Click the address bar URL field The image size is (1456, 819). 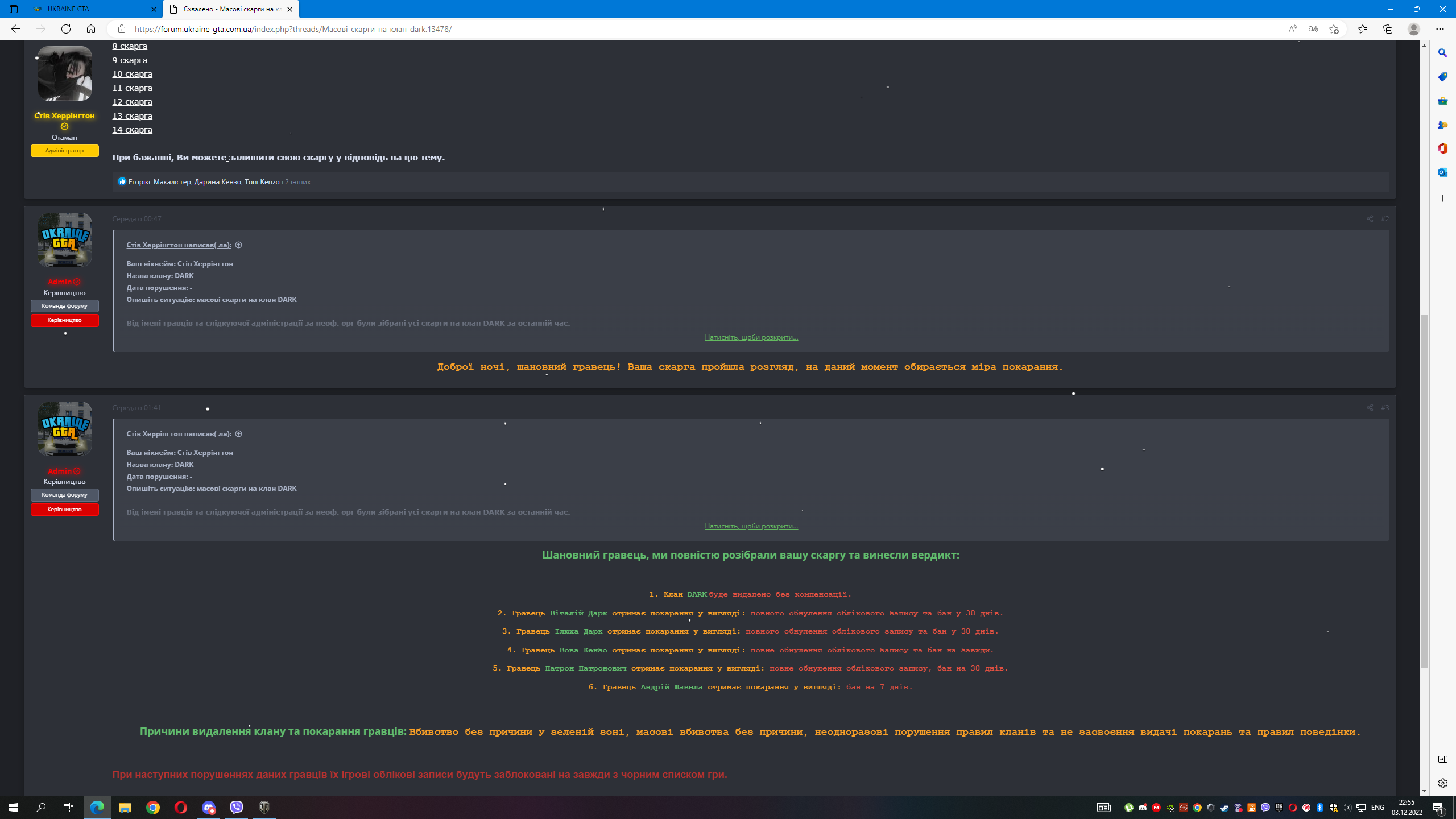(705, 29)
